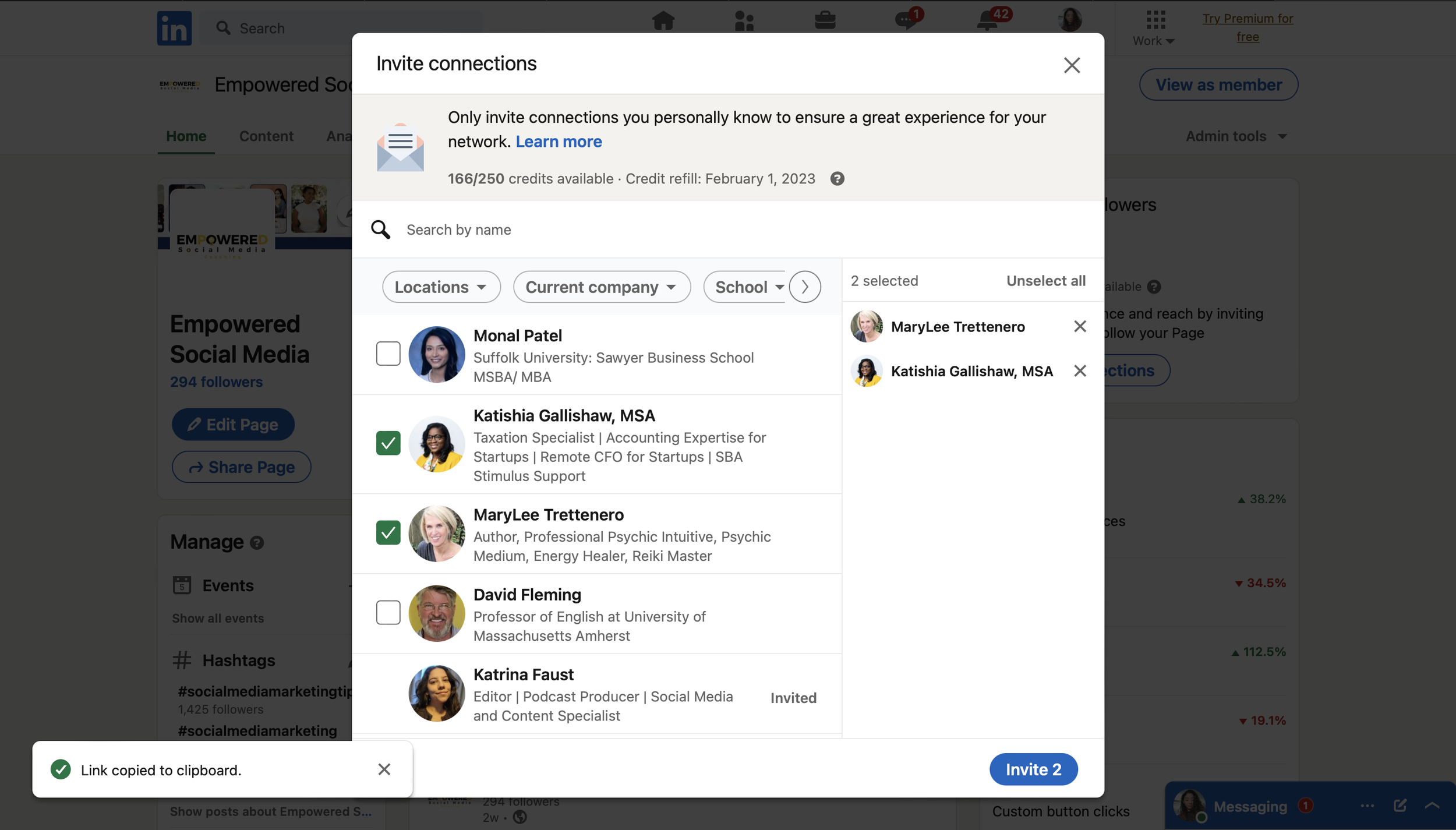The image size is (1456, 830).
Task: Open the Home icon in top navigation
Action: [x=663, y=20]
